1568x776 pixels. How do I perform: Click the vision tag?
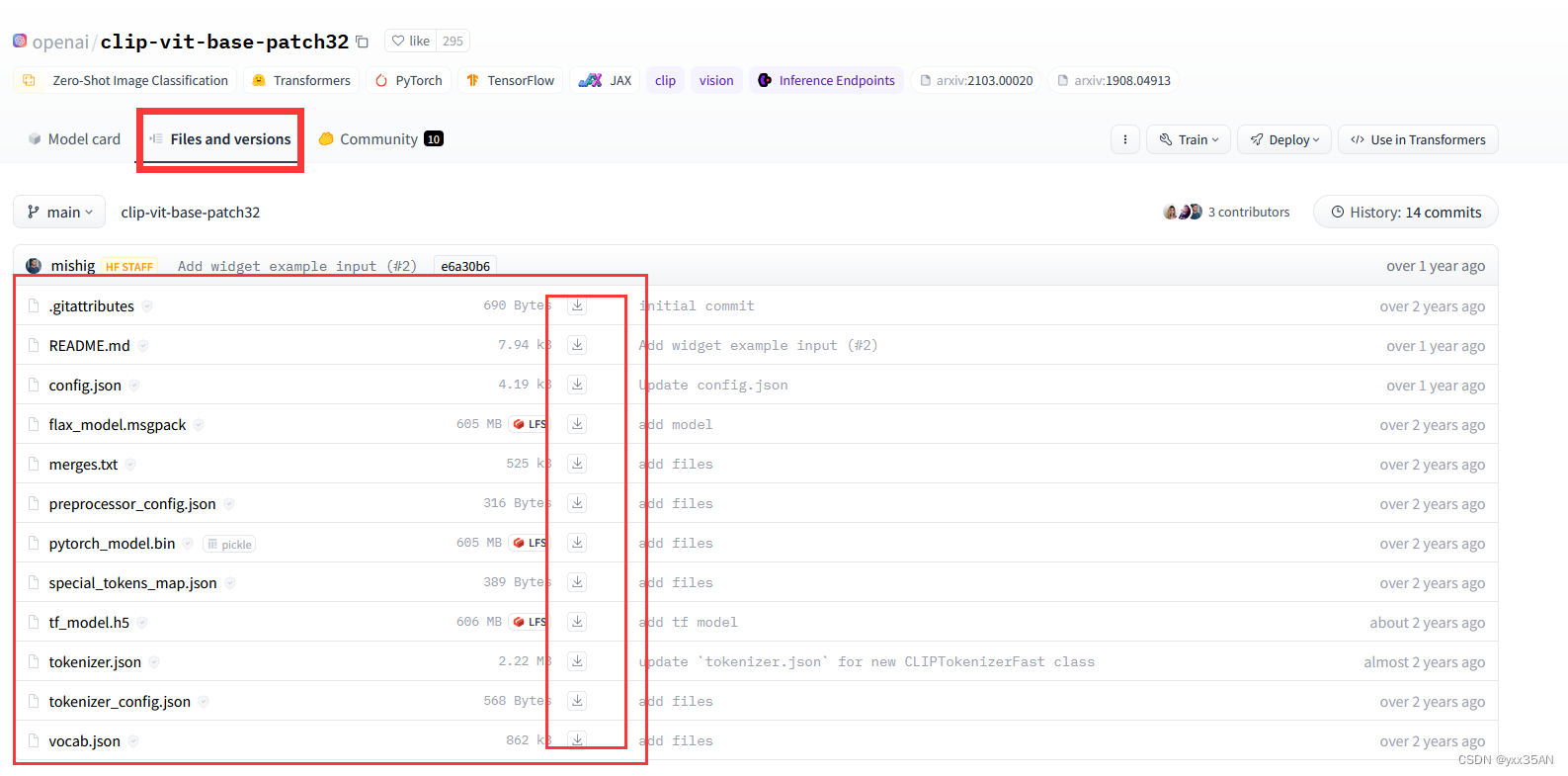pos(716,80)
